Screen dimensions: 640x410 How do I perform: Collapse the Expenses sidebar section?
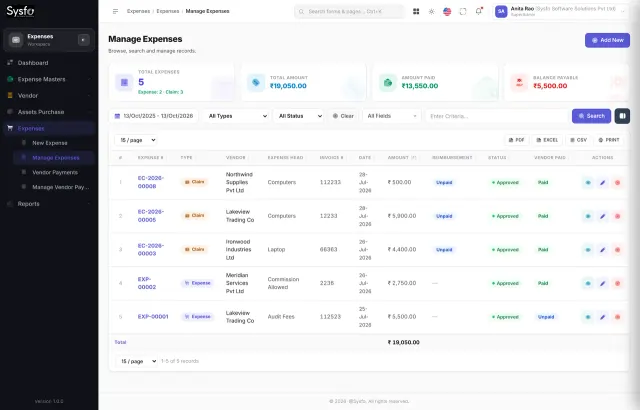[x=49, y=128]
